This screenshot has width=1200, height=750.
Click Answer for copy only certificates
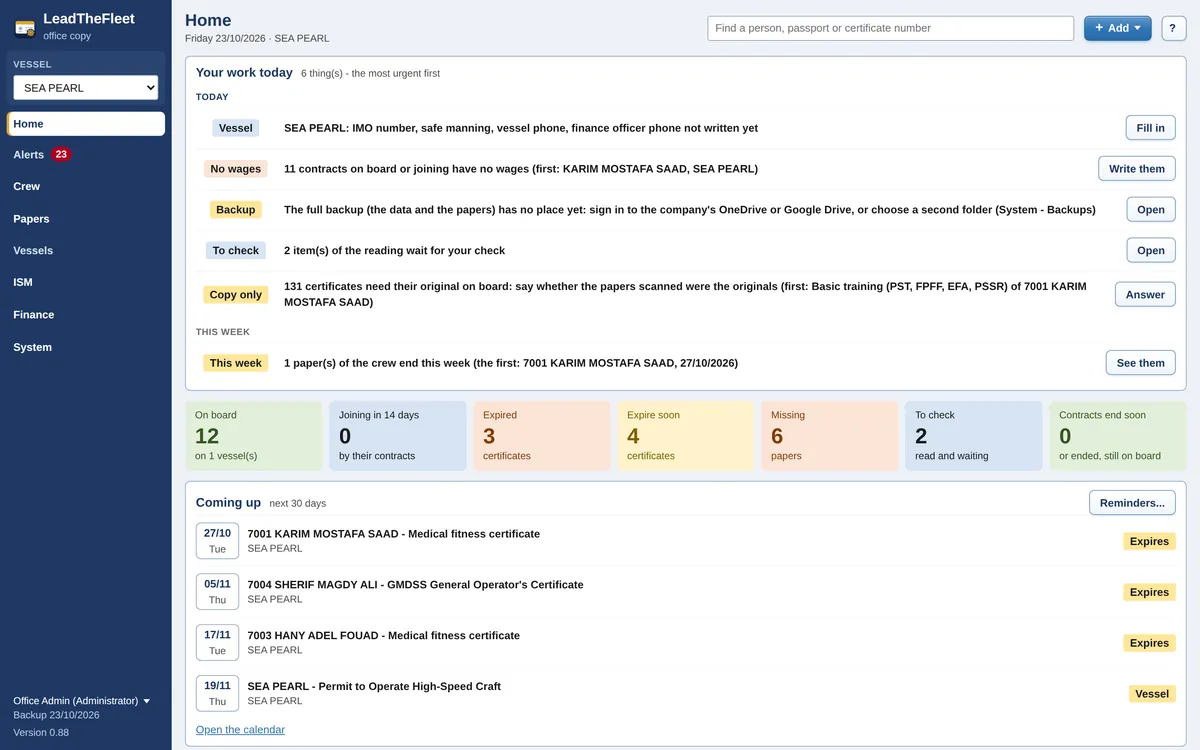(1145, 294)
